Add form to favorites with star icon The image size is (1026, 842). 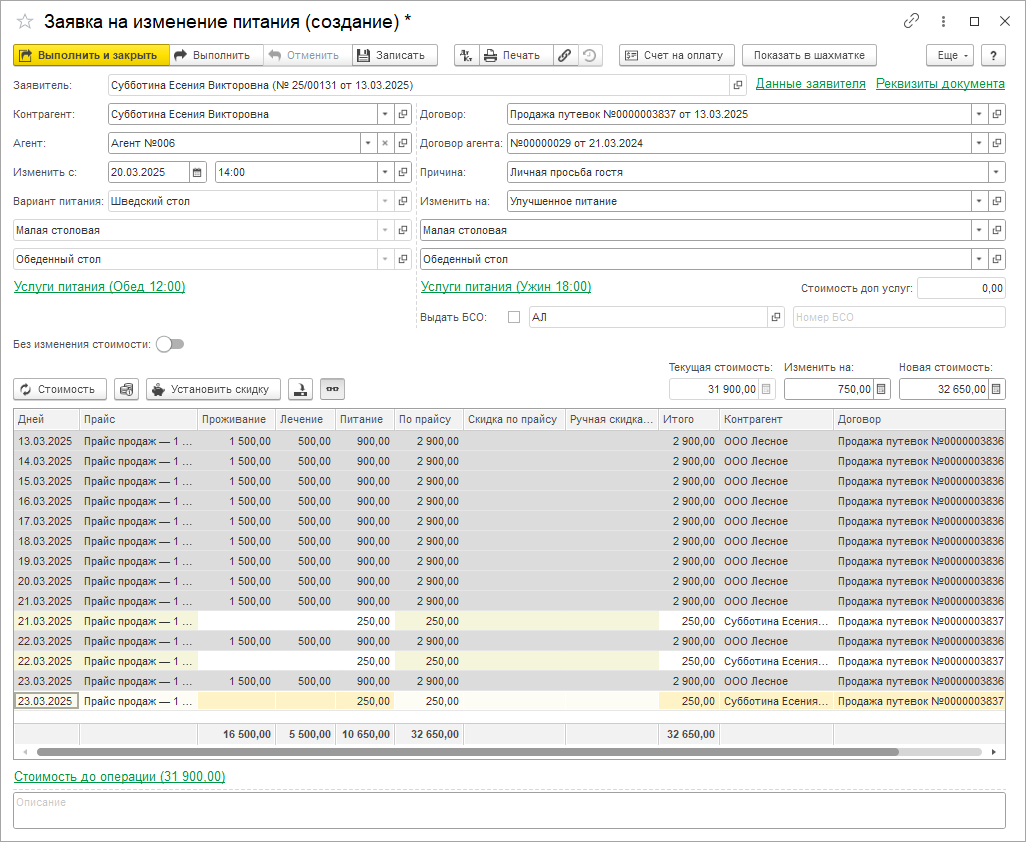pyautogui.click(x=25, y=21)
